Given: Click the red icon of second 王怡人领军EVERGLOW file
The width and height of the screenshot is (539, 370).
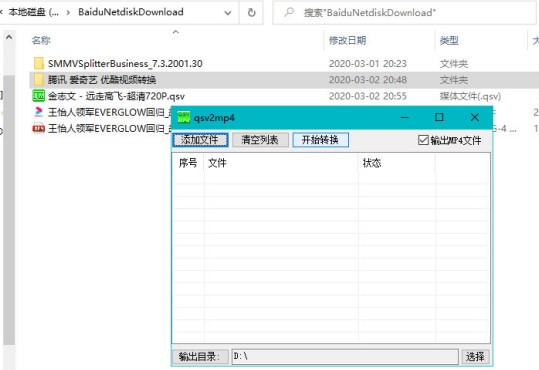Looking at the screenshot, I should 38,128.
